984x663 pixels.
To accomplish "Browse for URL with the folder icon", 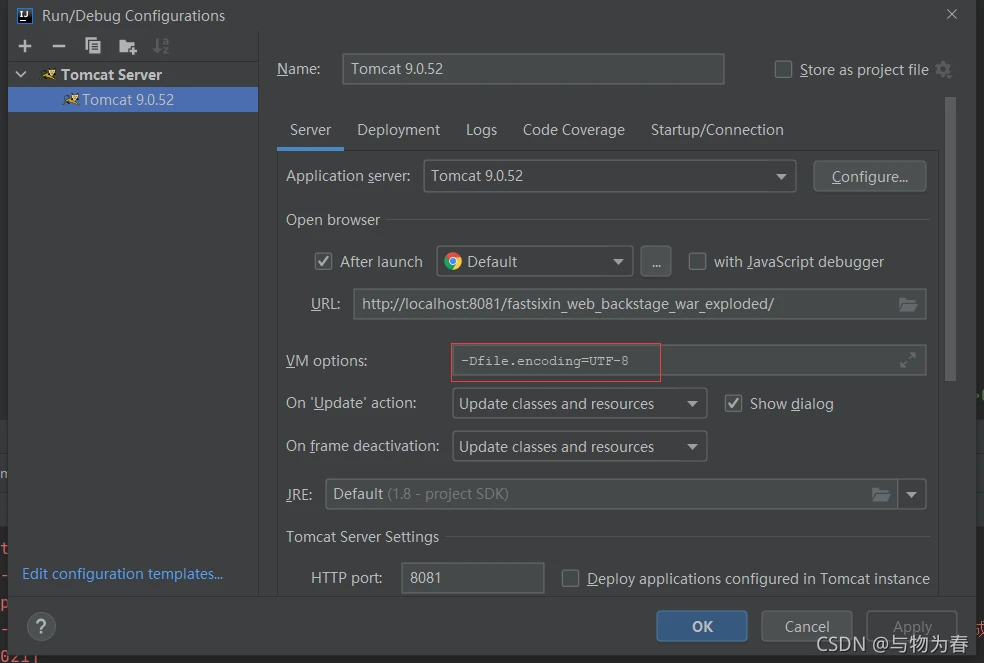I will tap(908, 305).
